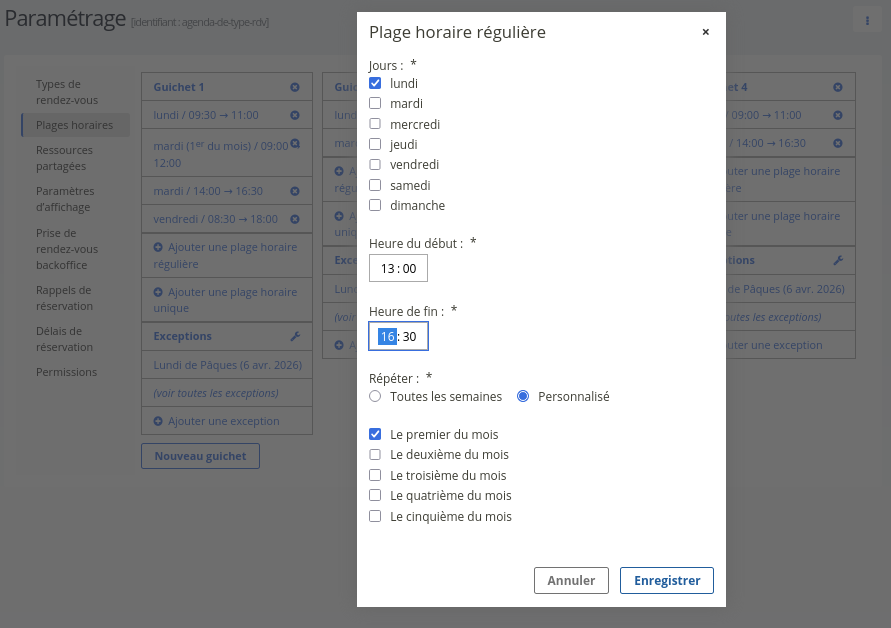The width and height of the screenshot is (891, 628).
Task: Open the Guichet 4 exceptions wrench icon
Action: coord(838,260)
